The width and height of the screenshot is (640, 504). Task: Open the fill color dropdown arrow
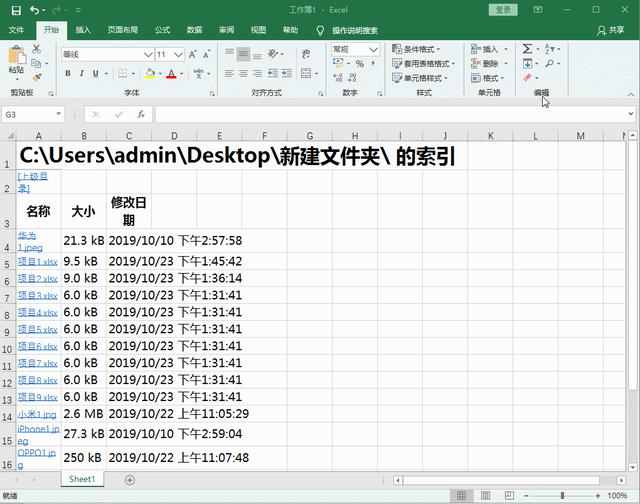[x=160, y=74]
